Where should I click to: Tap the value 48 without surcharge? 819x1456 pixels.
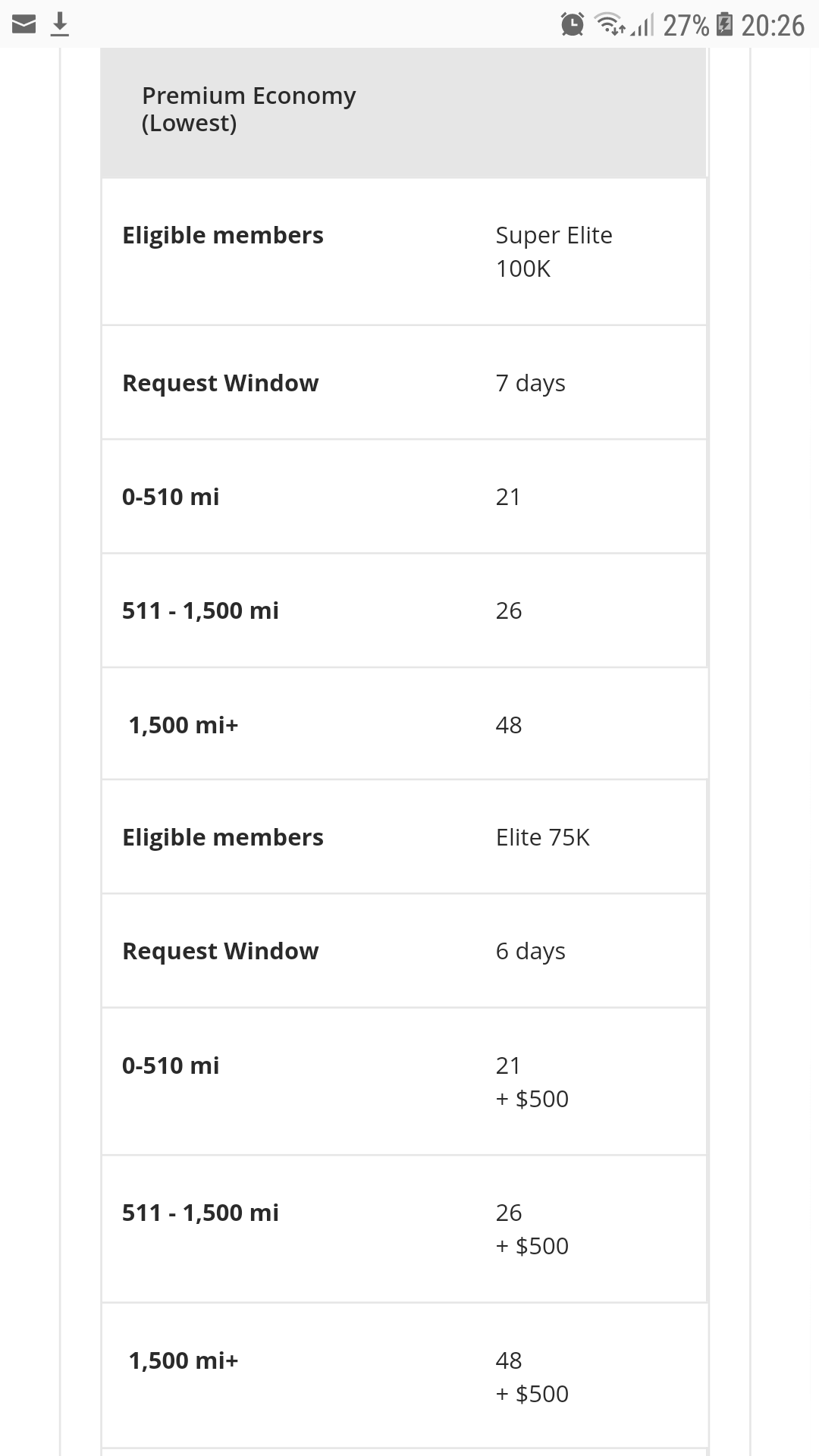tap(509, 725)
